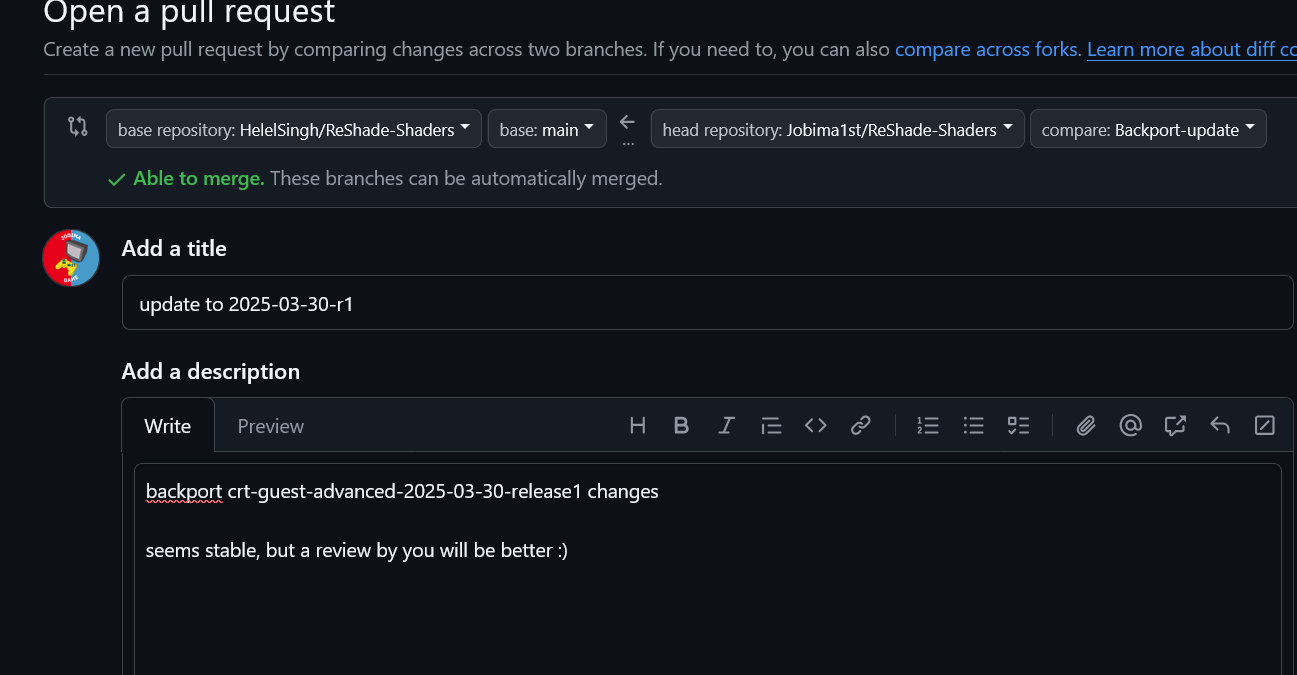The width and height of the screenshot is (1297, 675).
Task: Switch to the Preview tab
Action: 271,426
